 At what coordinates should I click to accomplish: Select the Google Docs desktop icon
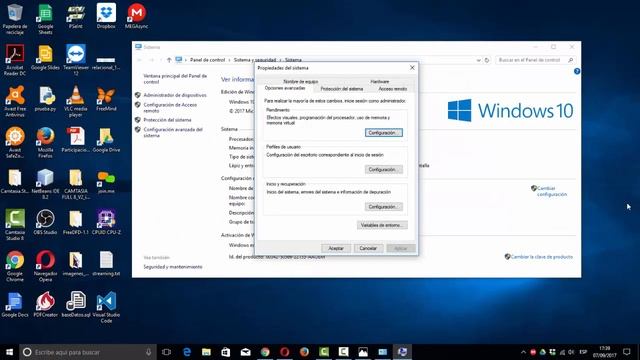(x=15, y=304)
